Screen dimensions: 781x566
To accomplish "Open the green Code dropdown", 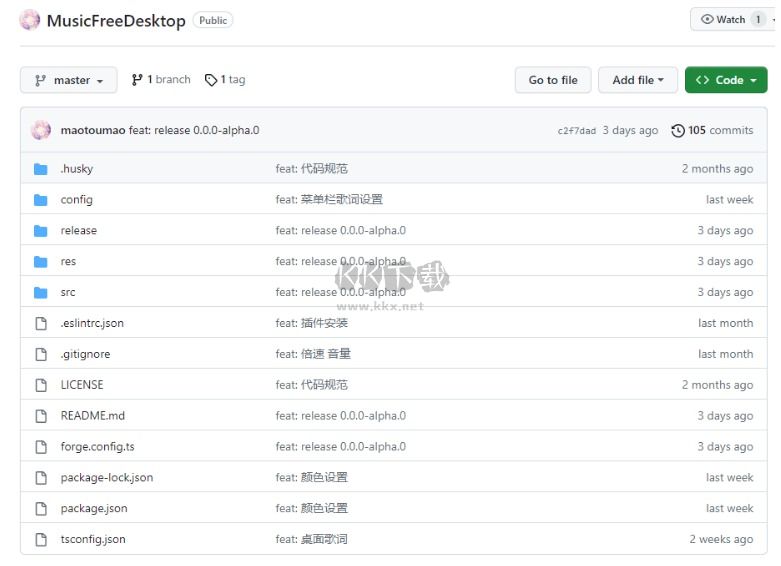I will pyautogui.click(x=726, y=80).
